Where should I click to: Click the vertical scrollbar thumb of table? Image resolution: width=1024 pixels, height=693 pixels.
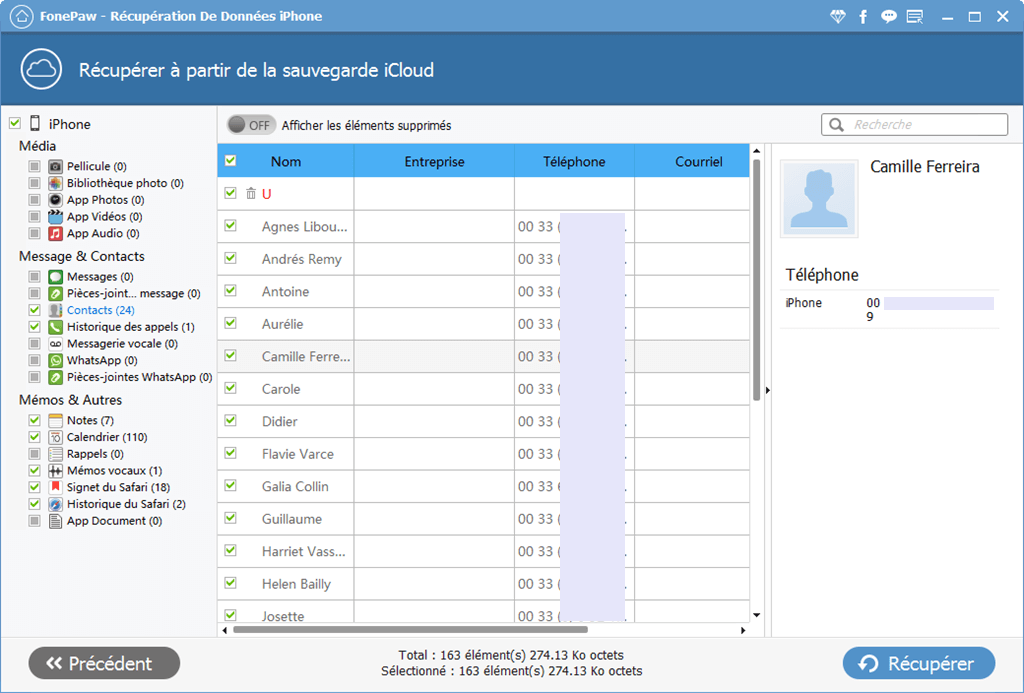click(x=756, y=280)
